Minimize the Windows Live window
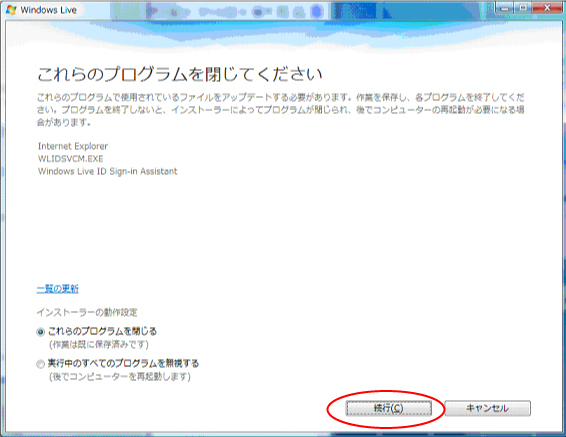 click(x=505, y=8)
